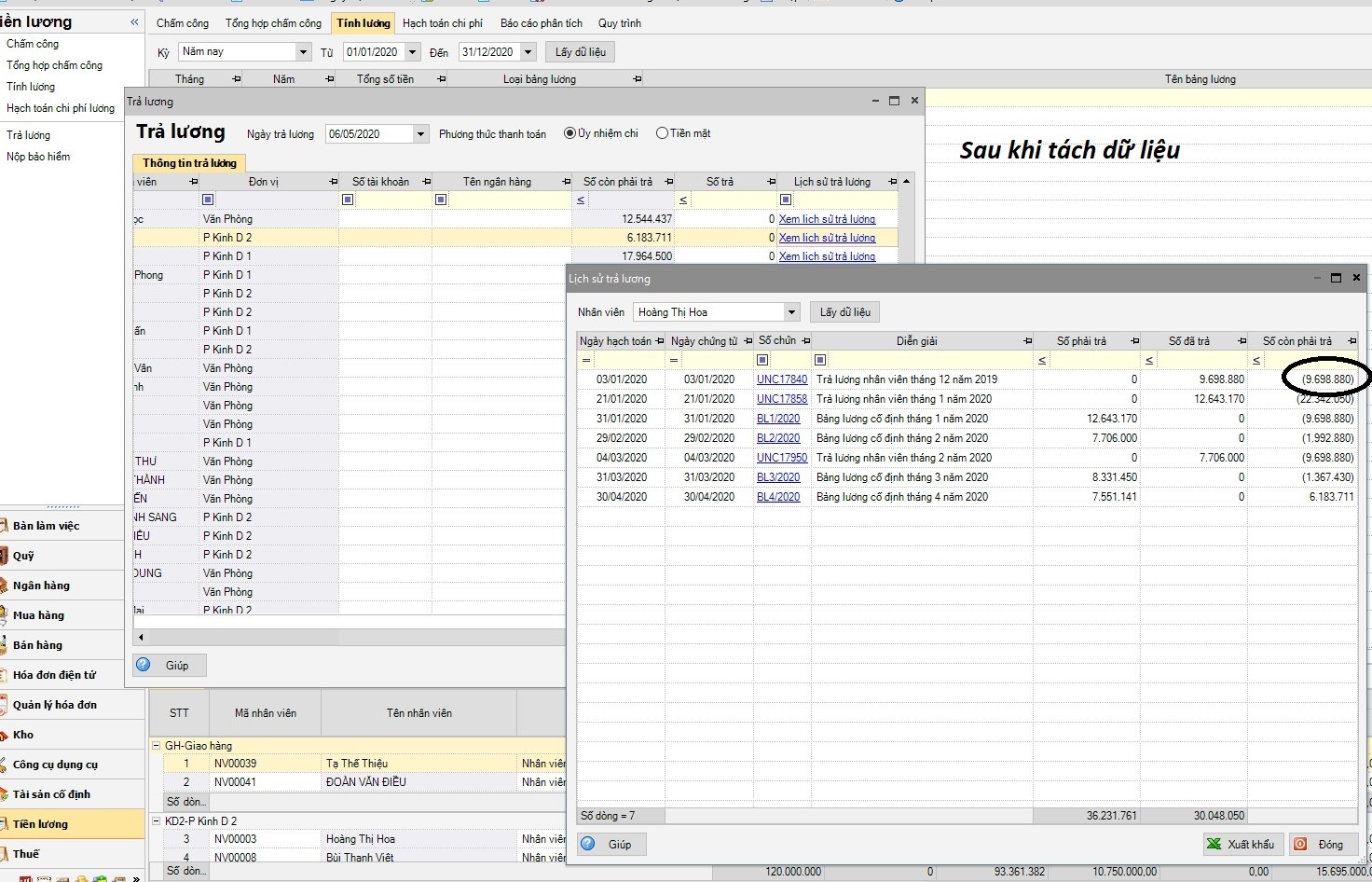Collapse the GH-Giao hàng group

coord(156,746)
